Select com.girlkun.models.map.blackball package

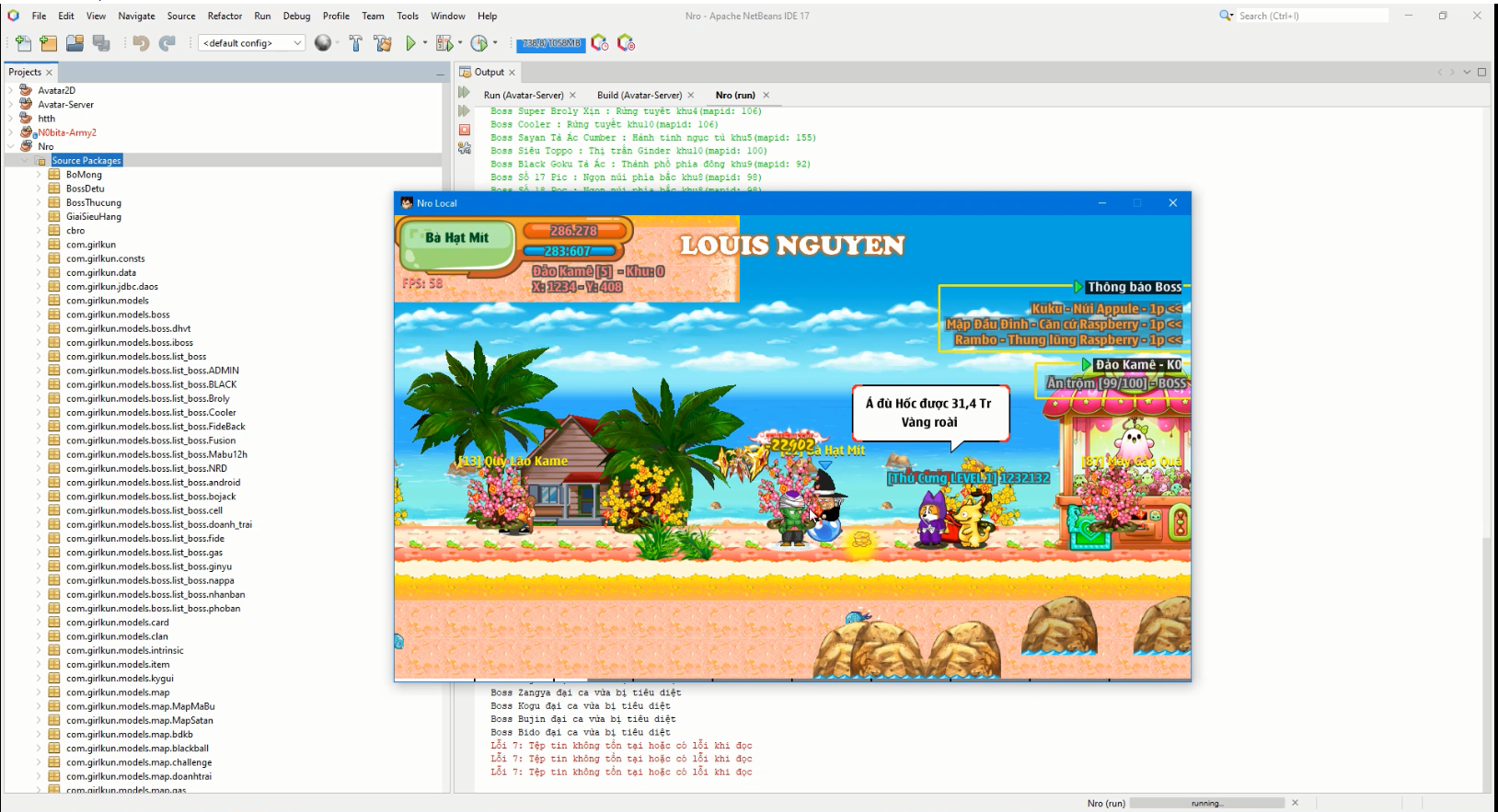pos(137,749)
